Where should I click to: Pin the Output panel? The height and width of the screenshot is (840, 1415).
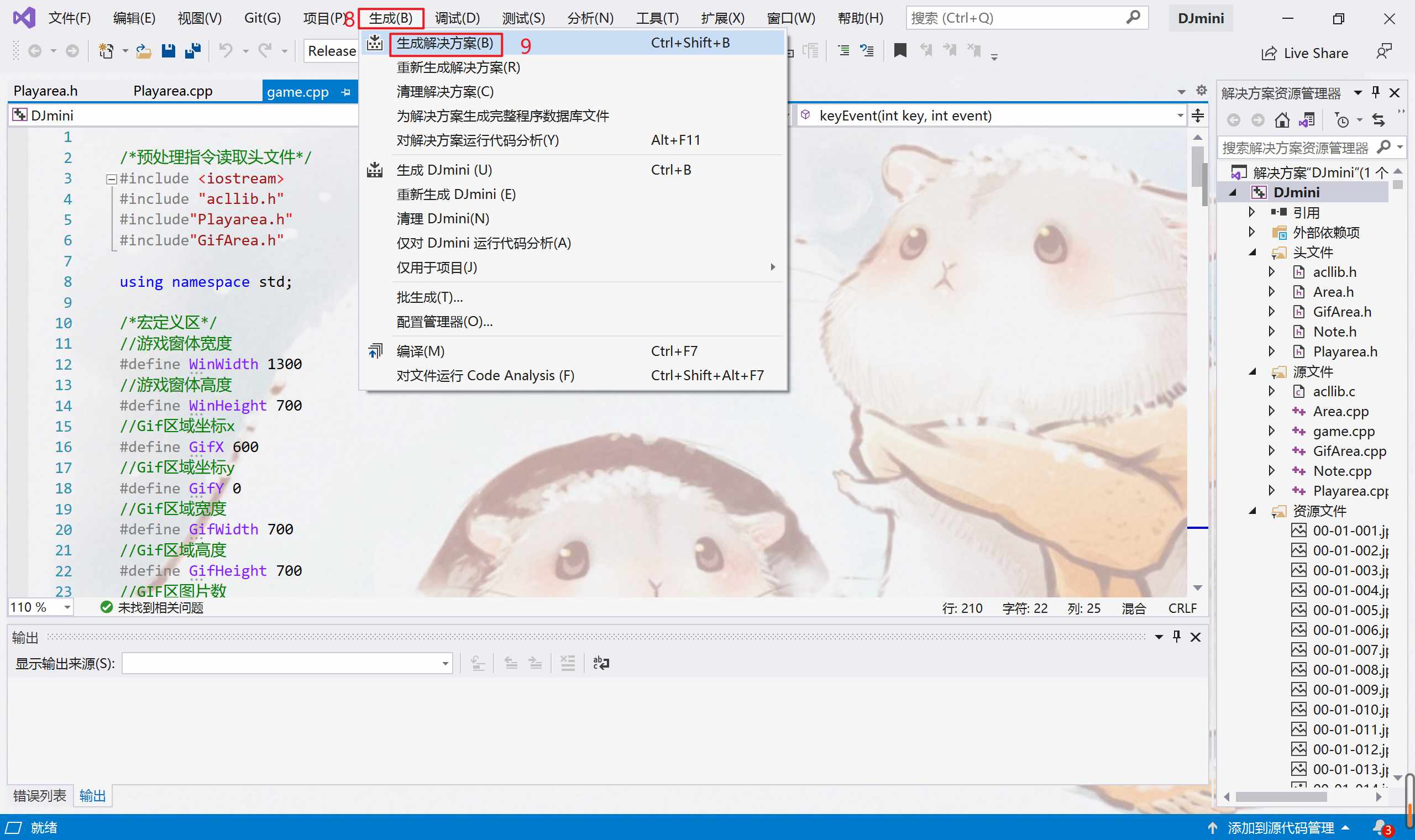pos(1177,637)
